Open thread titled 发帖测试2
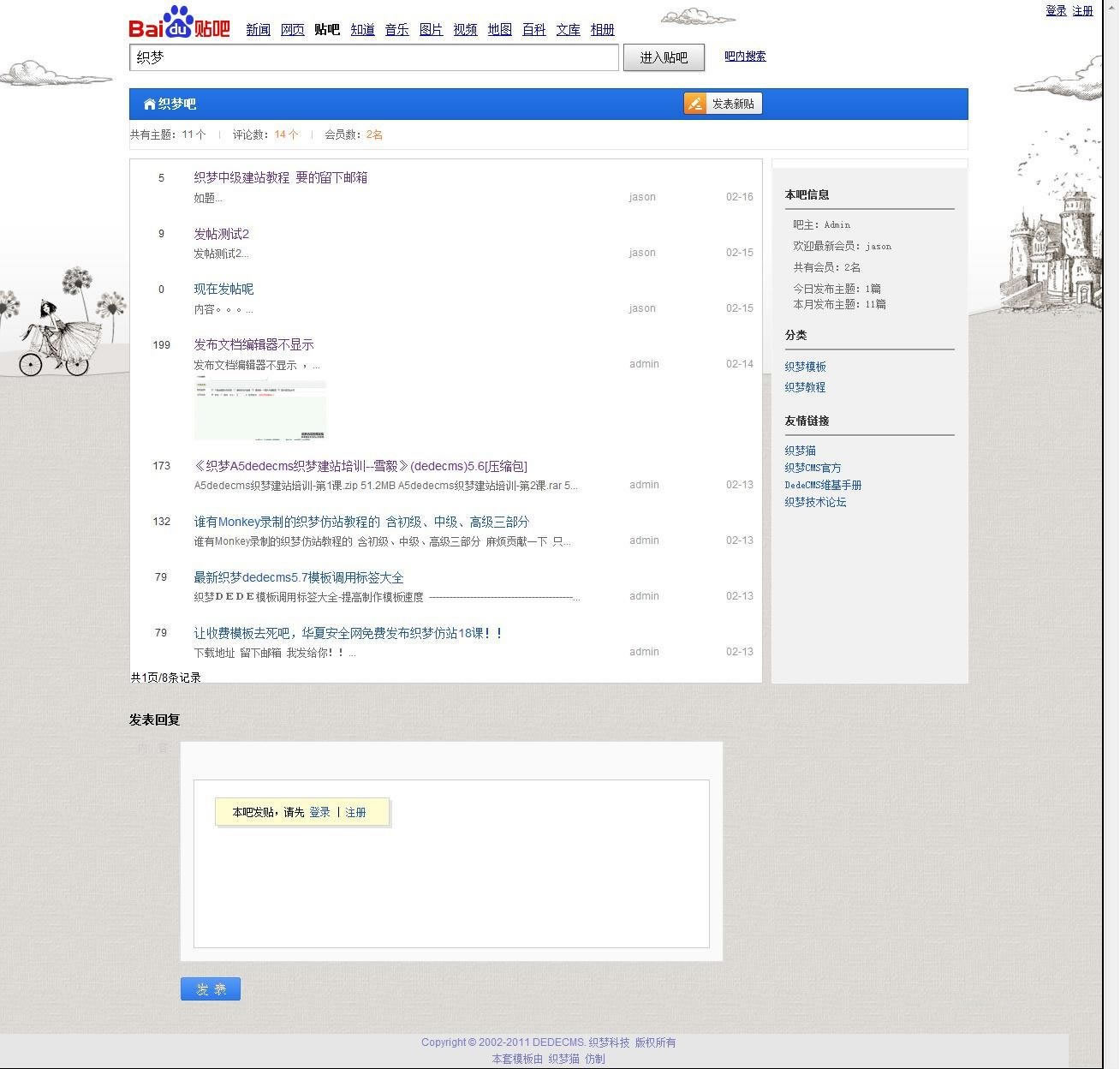The width and height of the screenshot is (1120, 1069). pos(221,234)
